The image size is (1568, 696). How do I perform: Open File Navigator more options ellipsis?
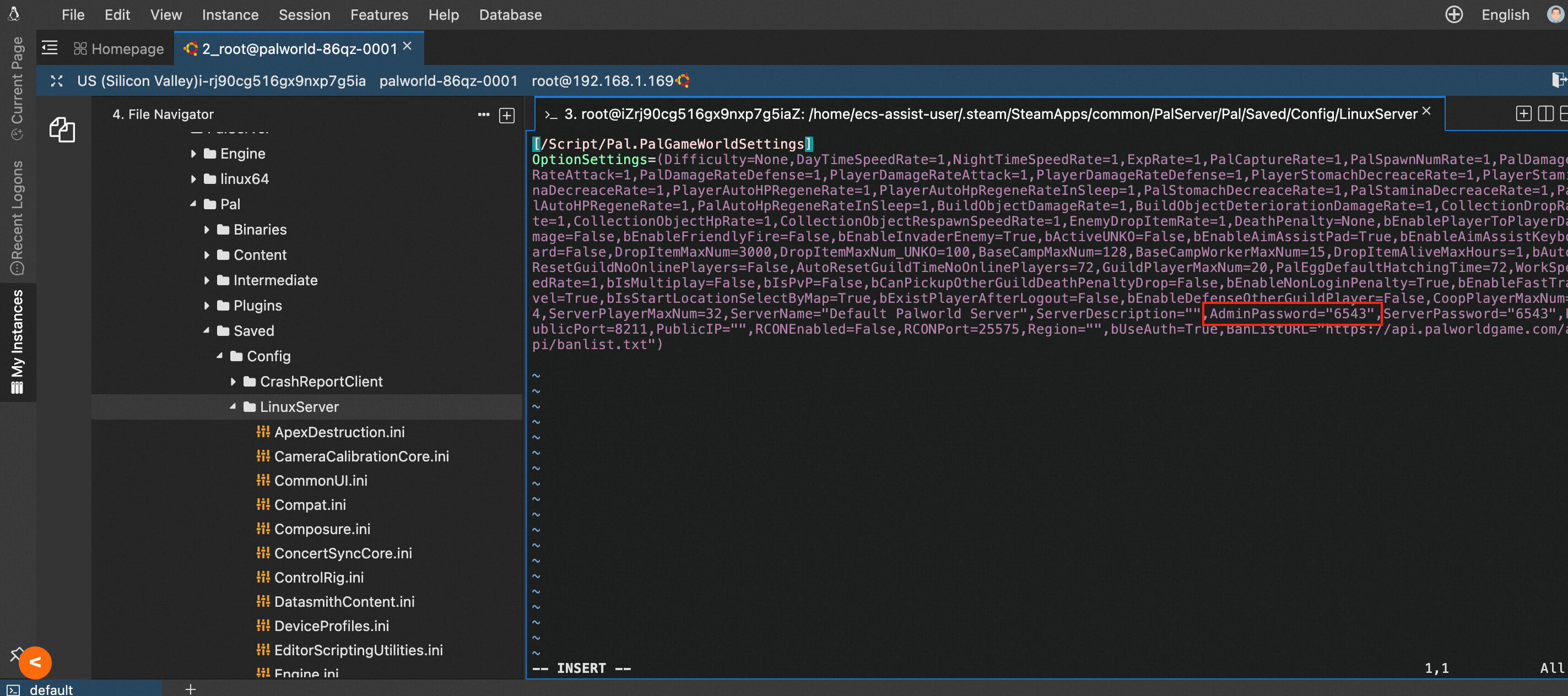(x=483, y=115)
